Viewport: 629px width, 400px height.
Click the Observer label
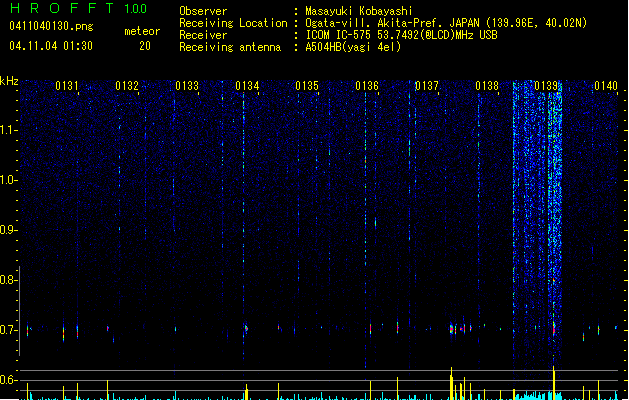[x=203, y=11]
